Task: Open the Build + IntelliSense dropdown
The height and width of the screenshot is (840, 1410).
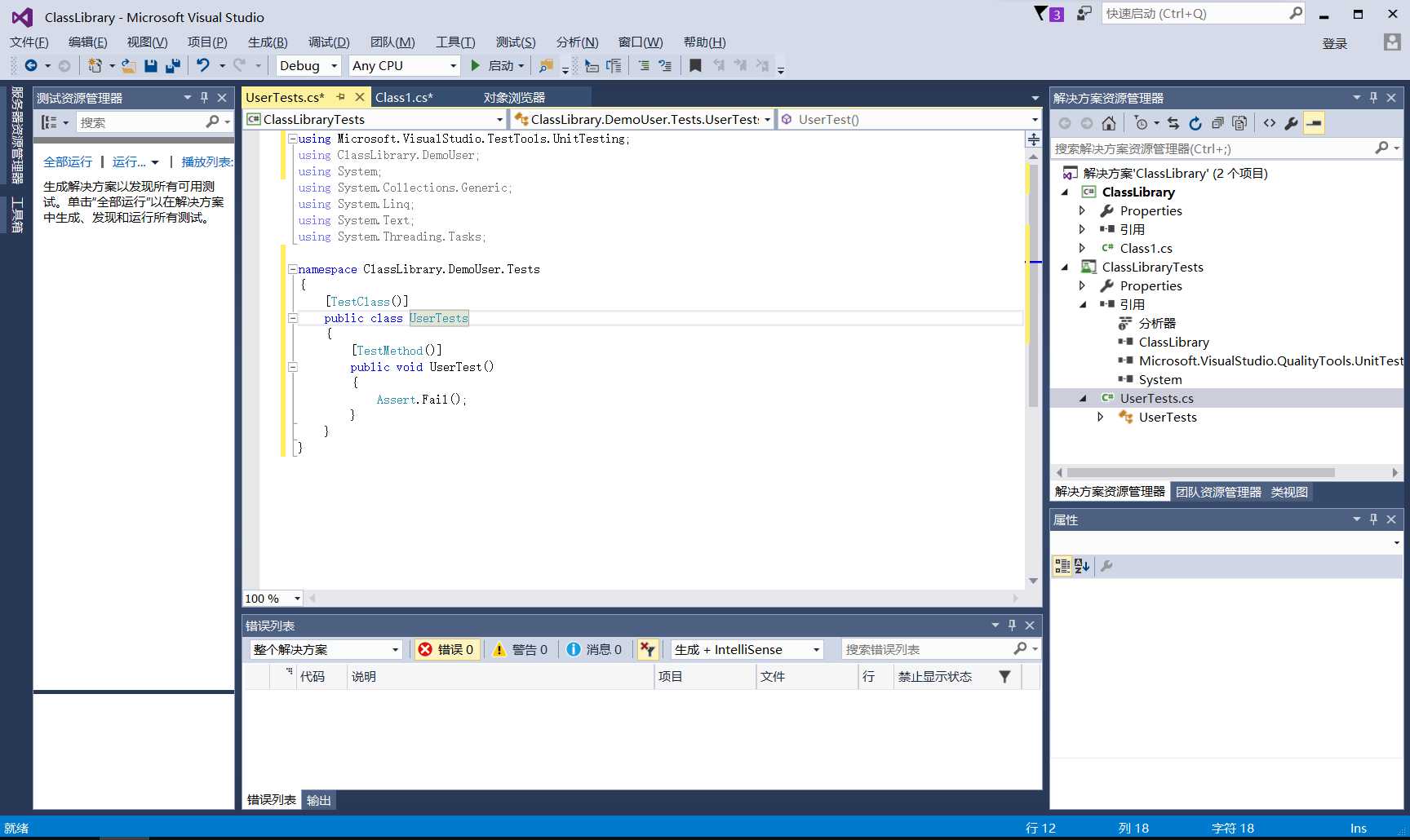Action: click(747, 649)
